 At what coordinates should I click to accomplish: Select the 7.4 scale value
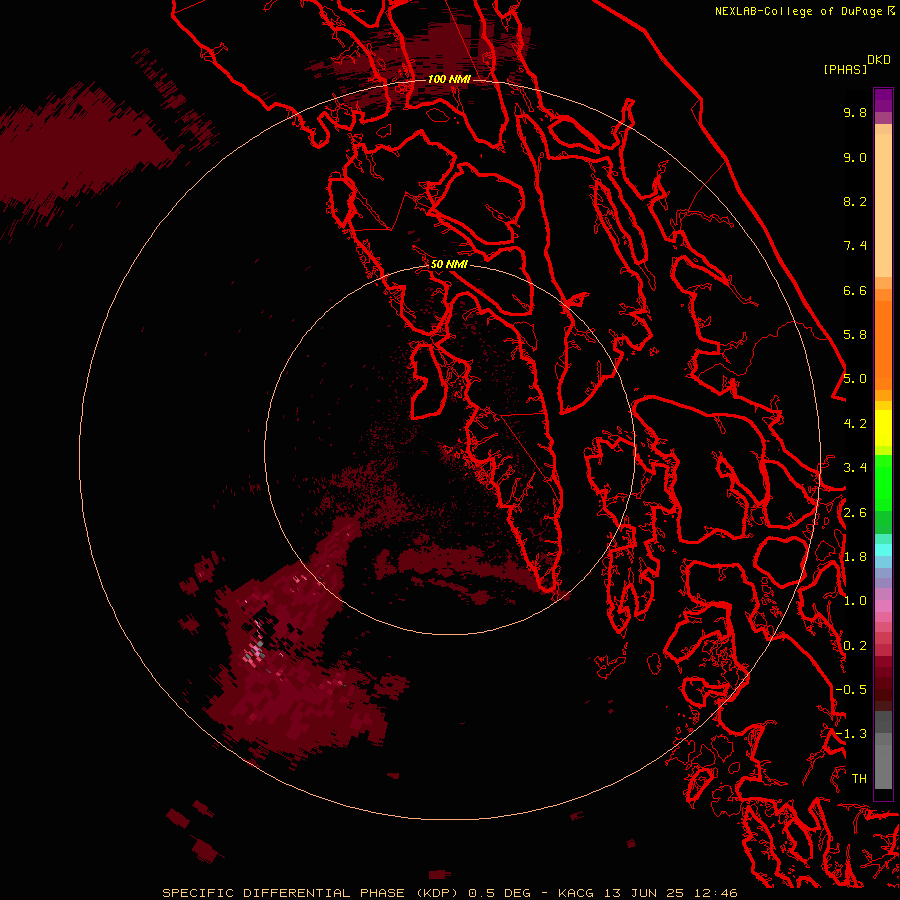point(855,246)
